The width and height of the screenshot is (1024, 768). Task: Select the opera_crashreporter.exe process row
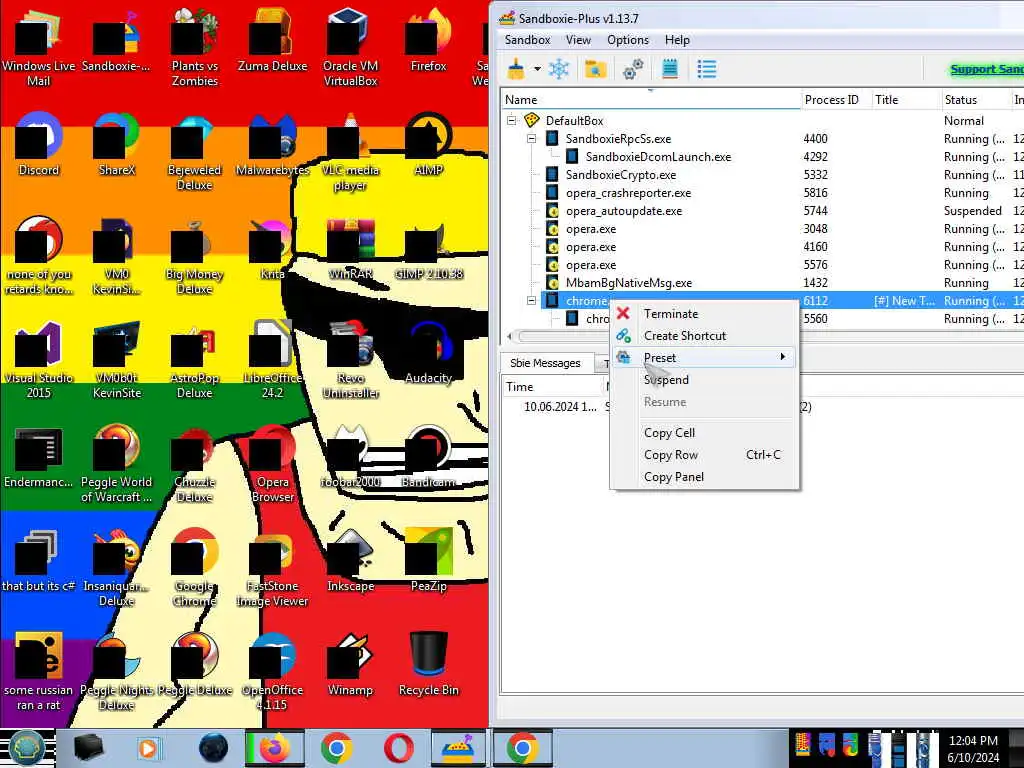pyautogui.click(x=762, y=193)
